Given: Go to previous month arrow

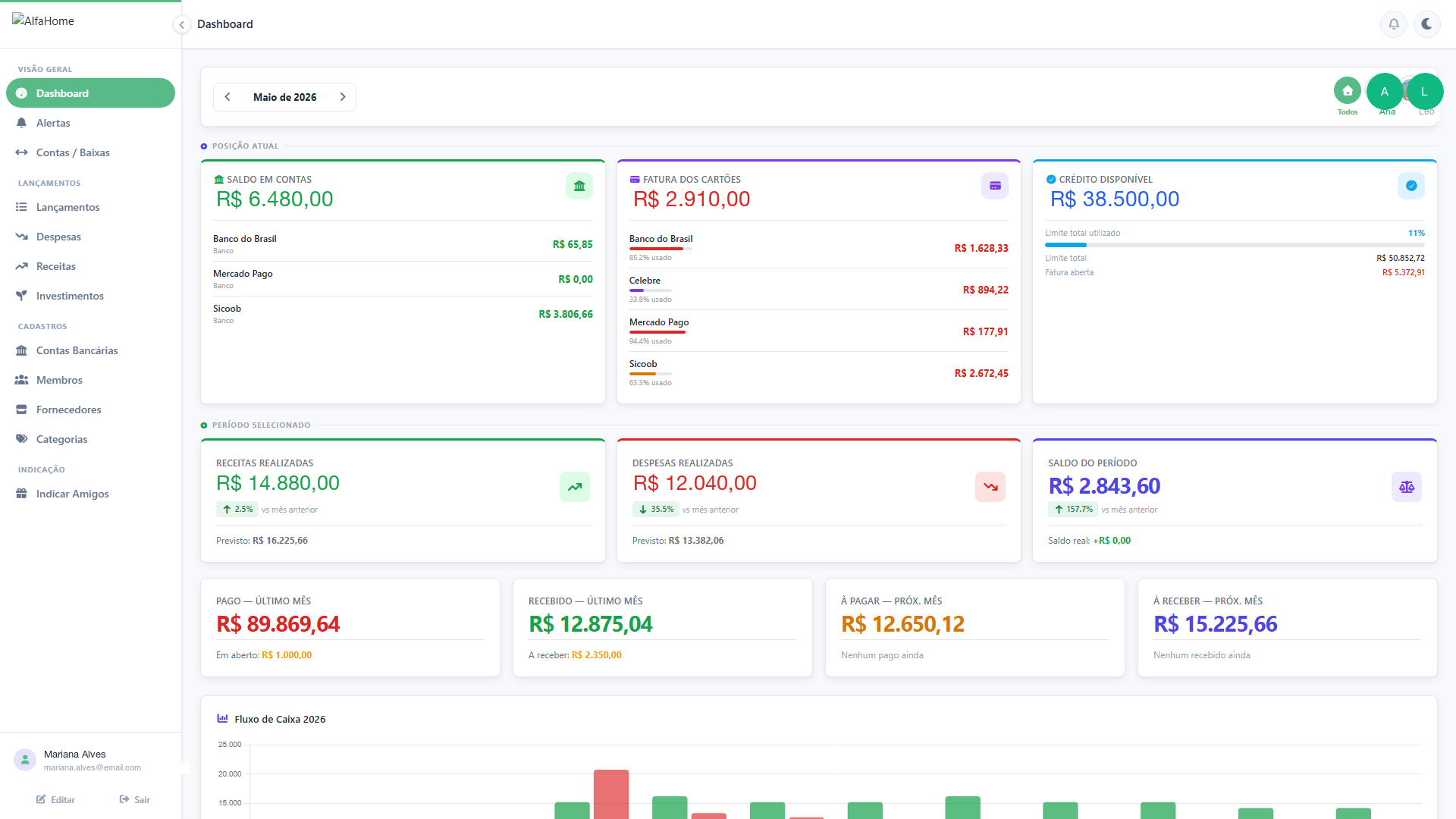Looking at the screenshot, I should pyautogui.click(x=227, y=97).
